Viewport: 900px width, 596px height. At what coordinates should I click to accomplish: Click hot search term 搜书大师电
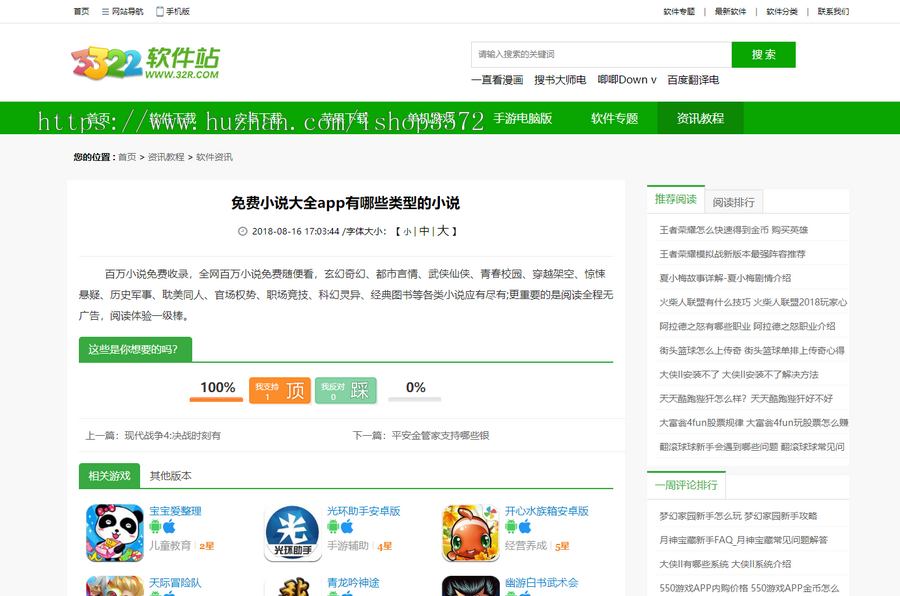pos(560,80)
